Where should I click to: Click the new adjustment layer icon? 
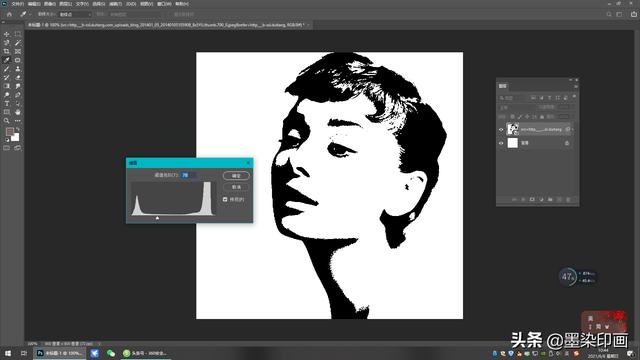pos(541,199)
